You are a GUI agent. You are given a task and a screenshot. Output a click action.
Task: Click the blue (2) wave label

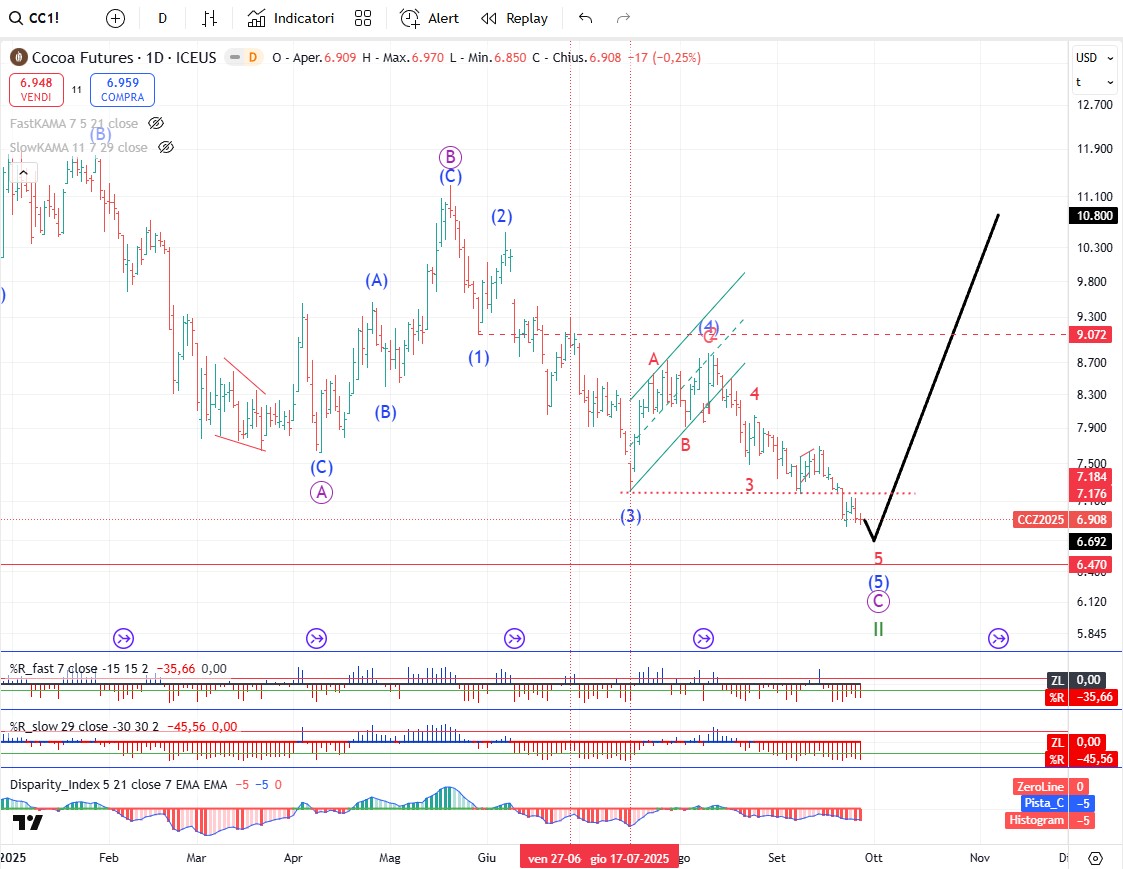click(x=501, y=216)
